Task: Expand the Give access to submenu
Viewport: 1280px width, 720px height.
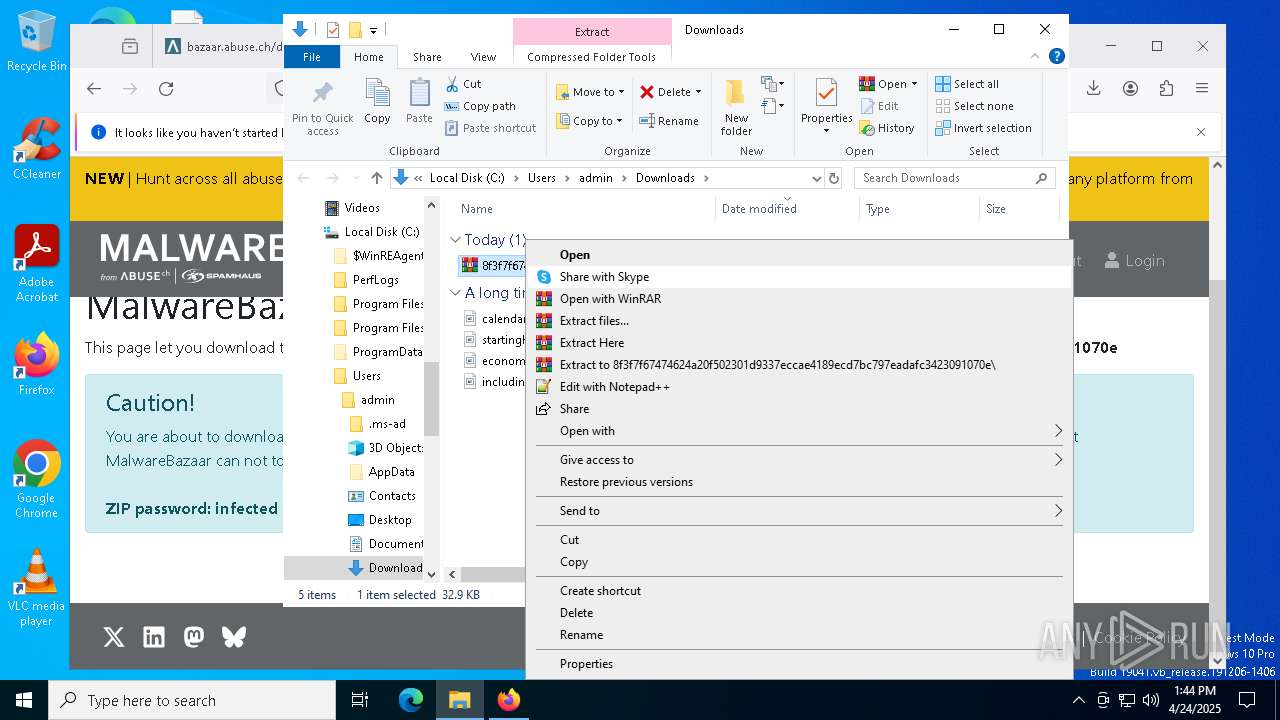Action: pos(800,460)
